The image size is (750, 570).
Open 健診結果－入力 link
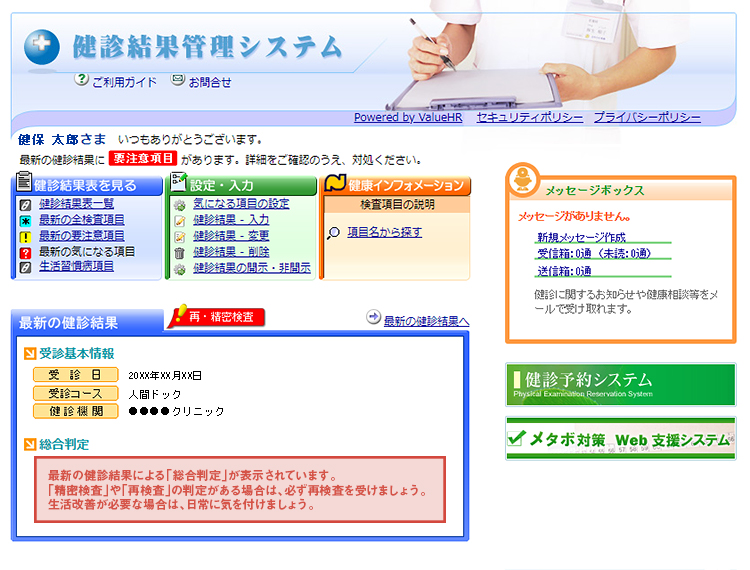tap(231, 219)
